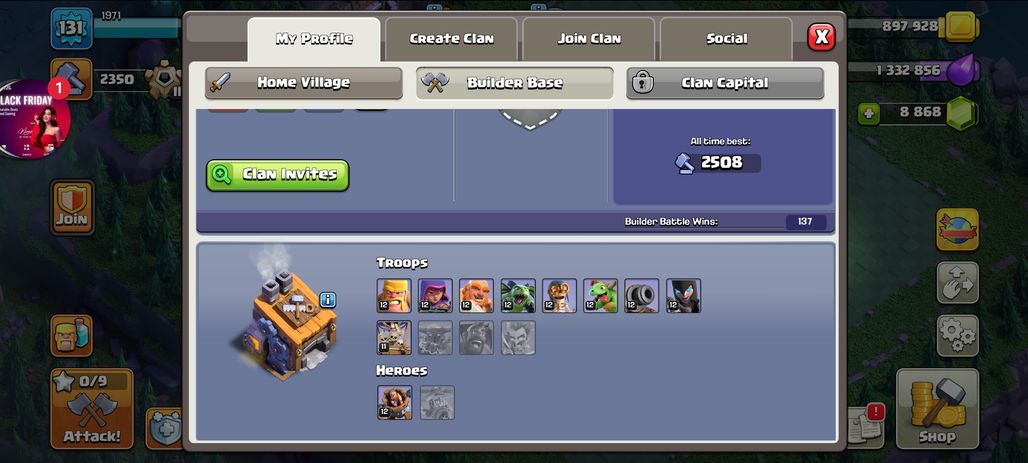1028x463 pixels.
Task: Switch to the Create Clan tab
Action: [x=452, y=39]
